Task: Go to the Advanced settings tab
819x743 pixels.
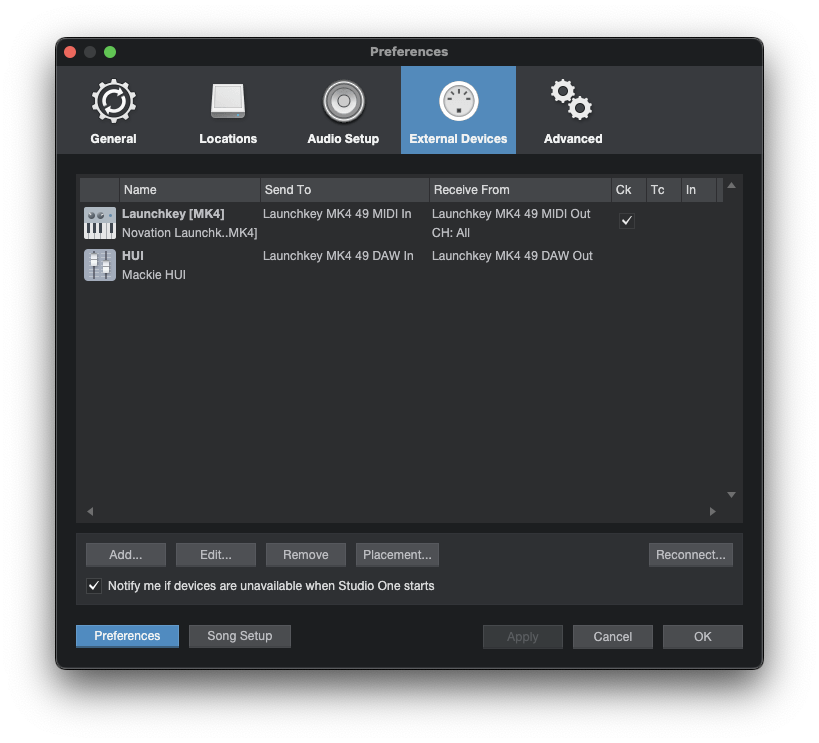Action: coord(573,110)
